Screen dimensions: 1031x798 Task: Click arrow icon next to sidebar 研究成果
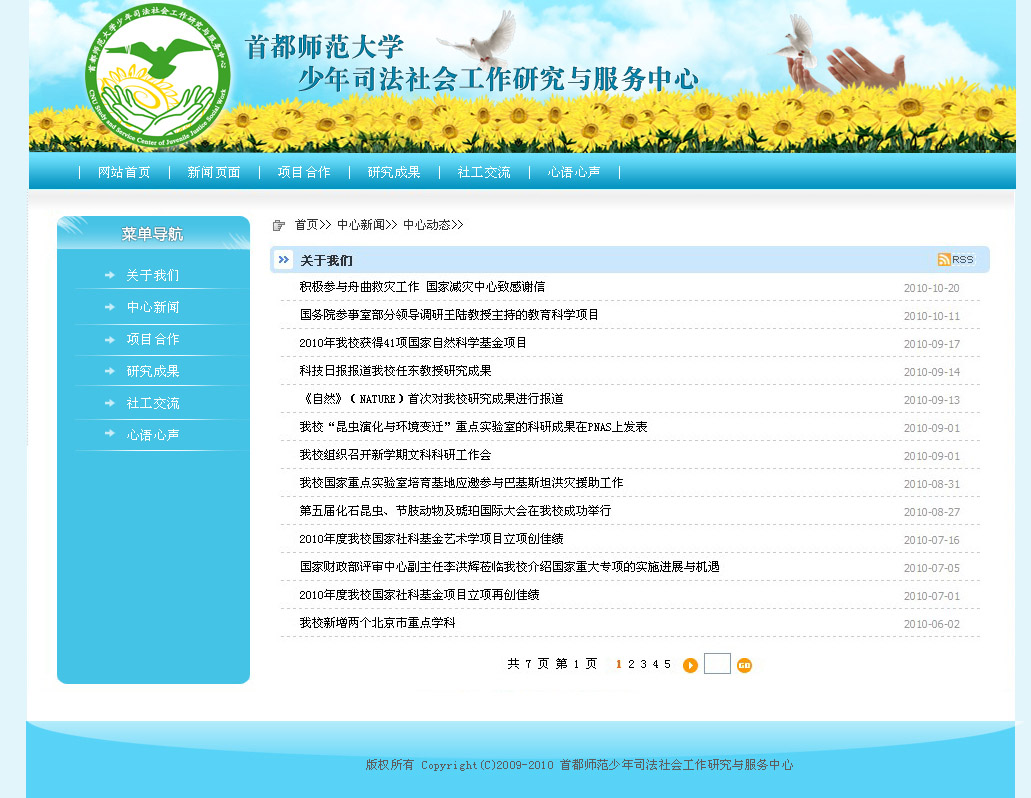tap(110, 371)
